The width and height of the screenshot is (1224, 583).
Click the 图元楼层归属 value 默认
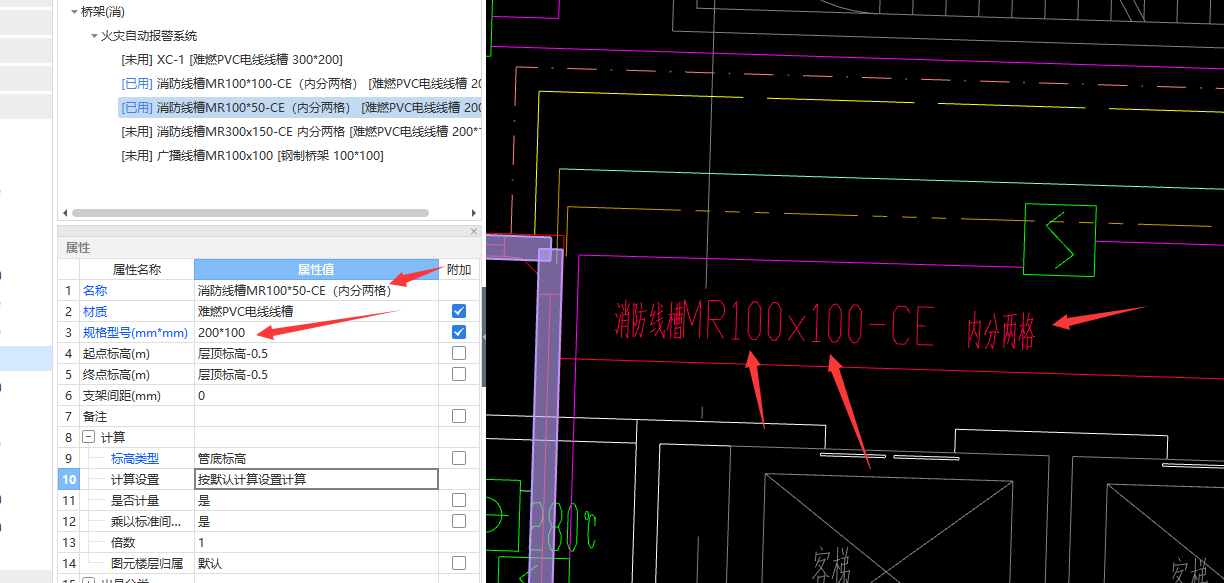(x=316, y=563)
